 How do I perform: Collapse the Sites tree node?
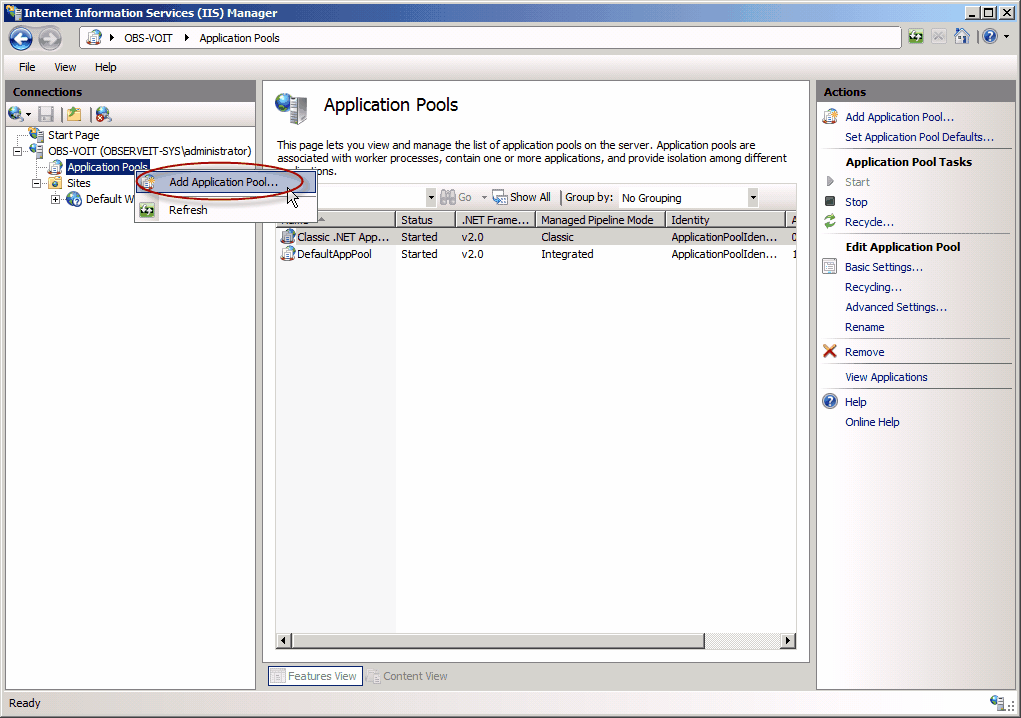pos(37,183)
